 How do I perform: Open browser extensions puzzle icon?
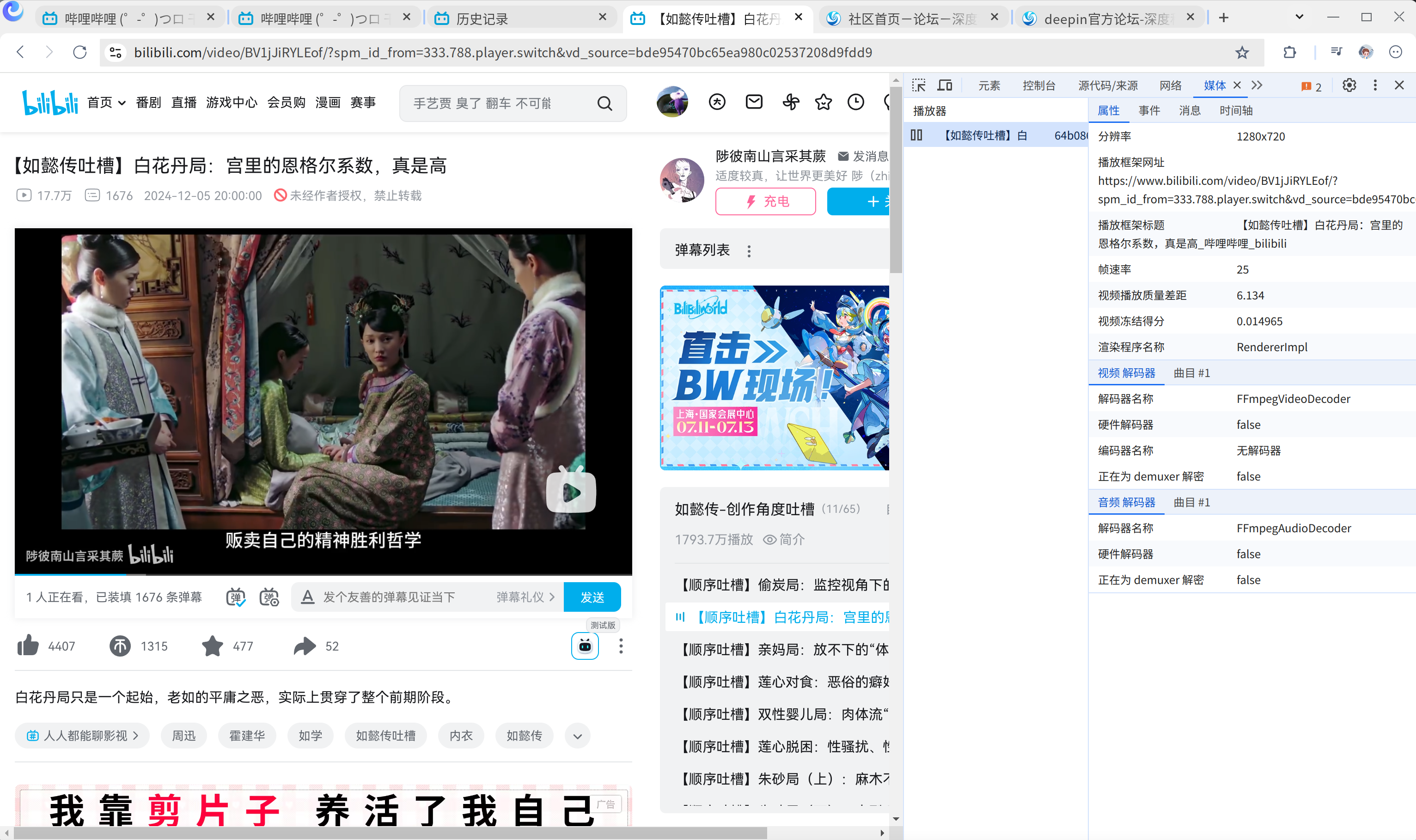point(1290,53)
